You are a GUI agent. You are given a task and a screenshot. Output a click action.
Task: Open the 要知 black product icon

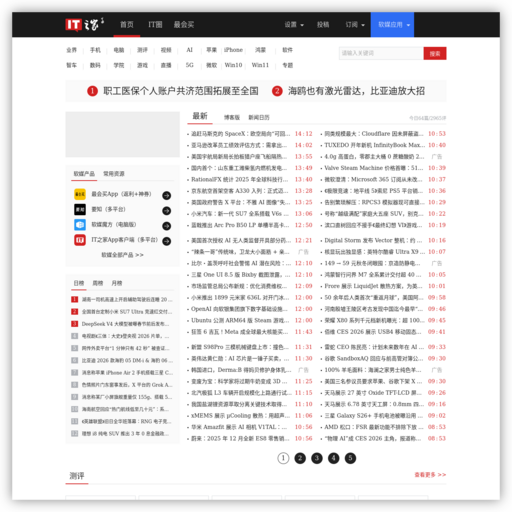click(80, 209)
